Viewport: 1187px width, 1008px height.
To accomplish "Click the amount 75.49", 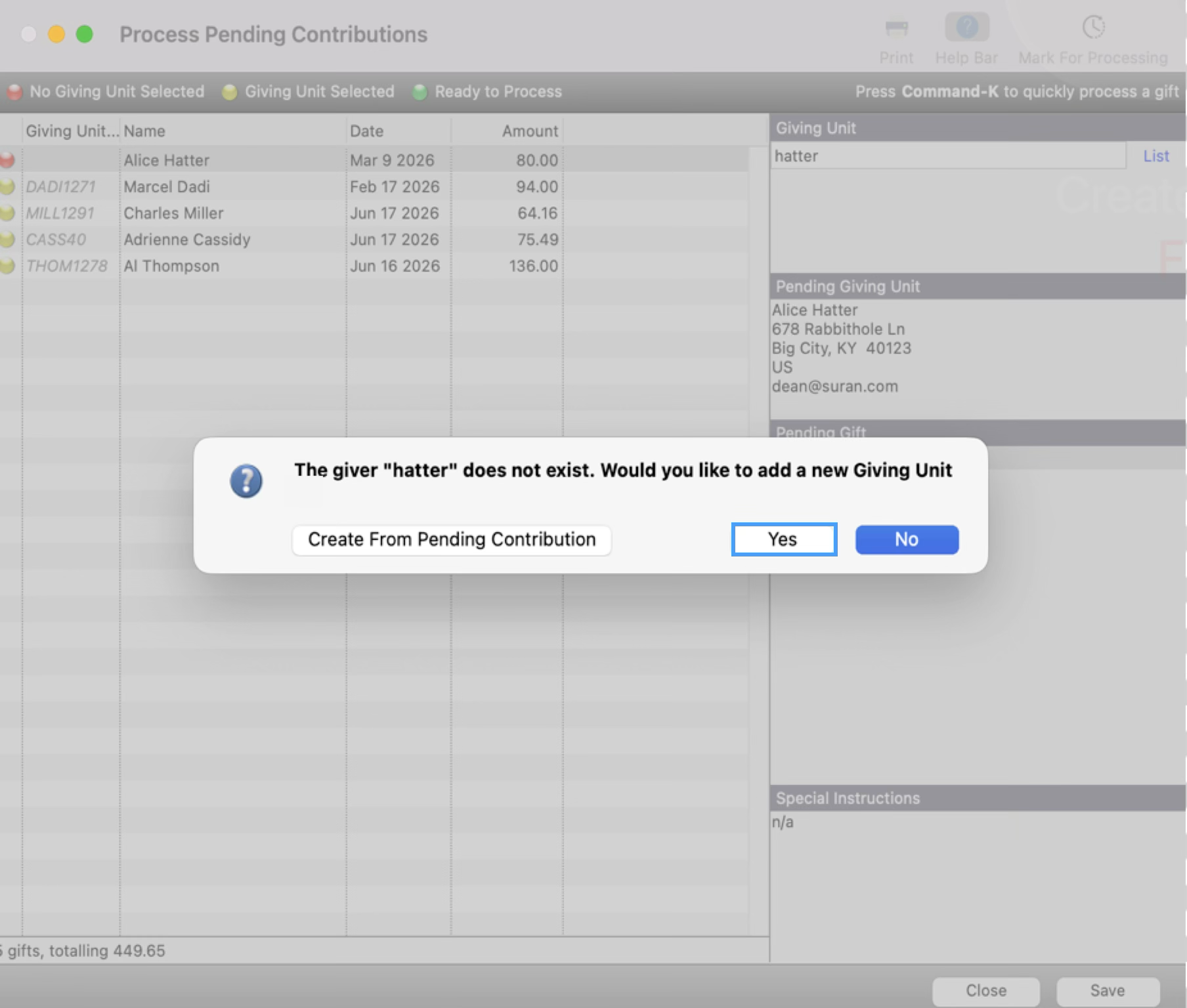I will click(538, 240).
